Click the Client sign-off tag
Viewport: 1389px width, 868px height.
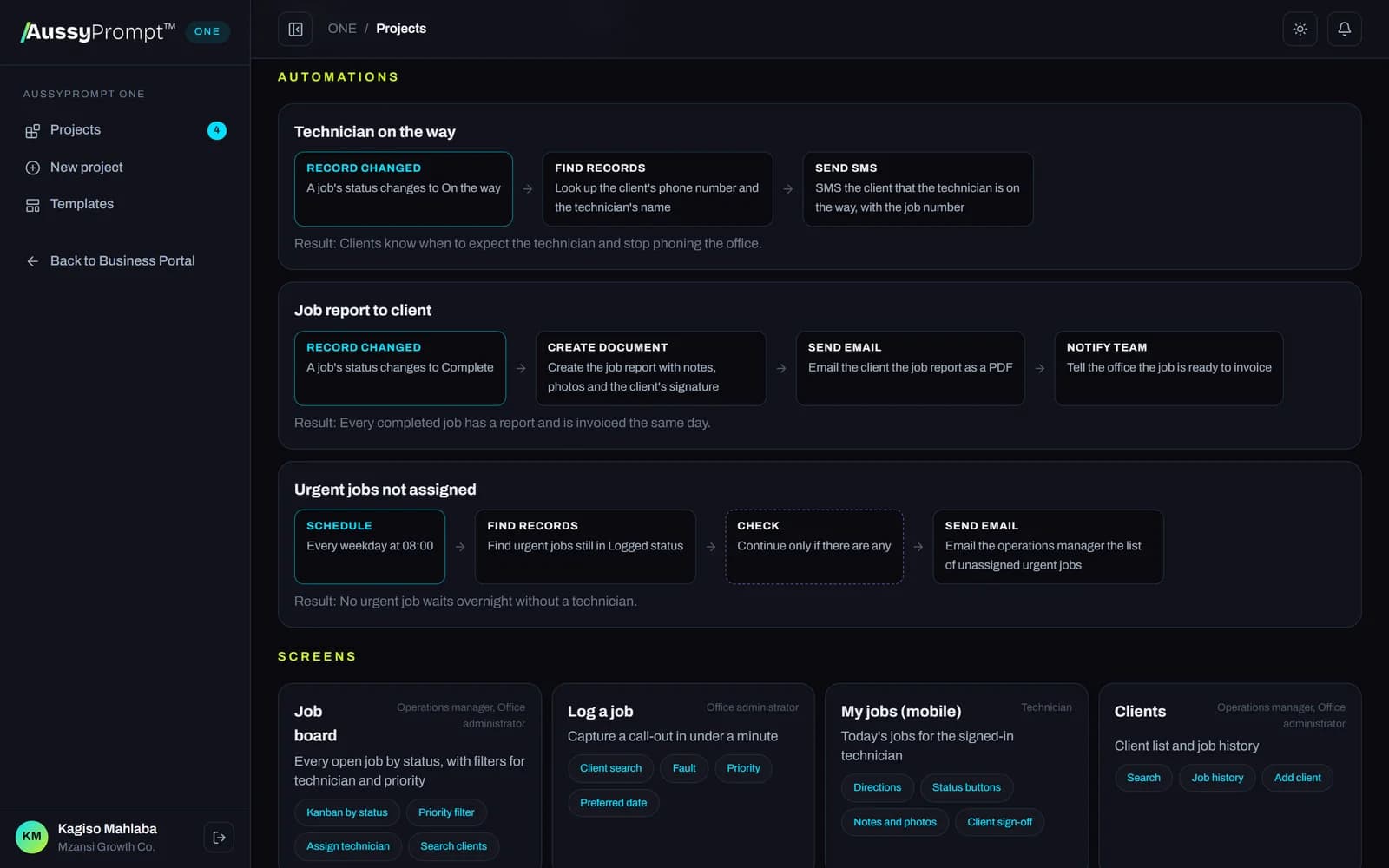[x=999, y=822]
